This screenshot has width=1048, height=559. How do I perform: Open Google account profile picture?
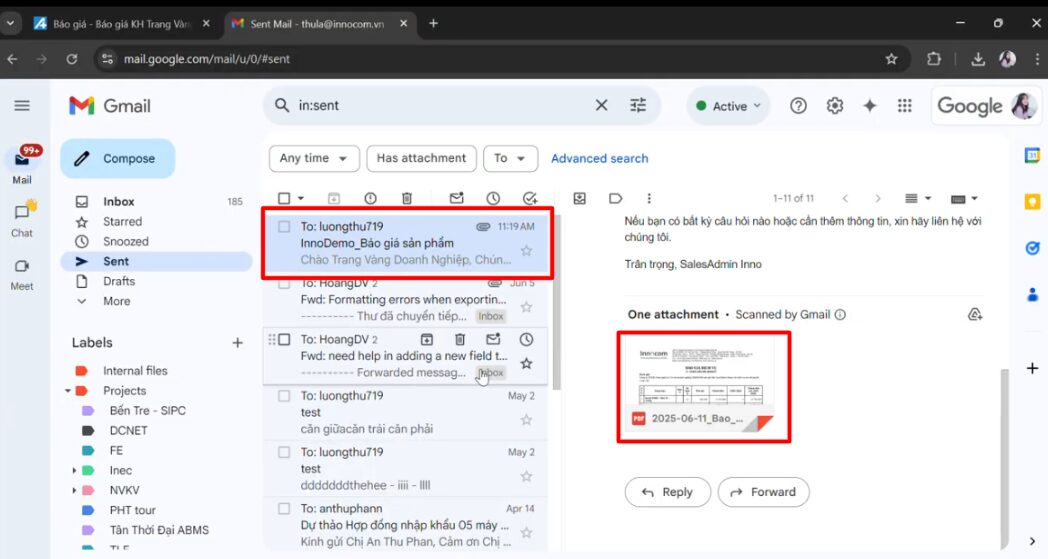[1024, 106]
